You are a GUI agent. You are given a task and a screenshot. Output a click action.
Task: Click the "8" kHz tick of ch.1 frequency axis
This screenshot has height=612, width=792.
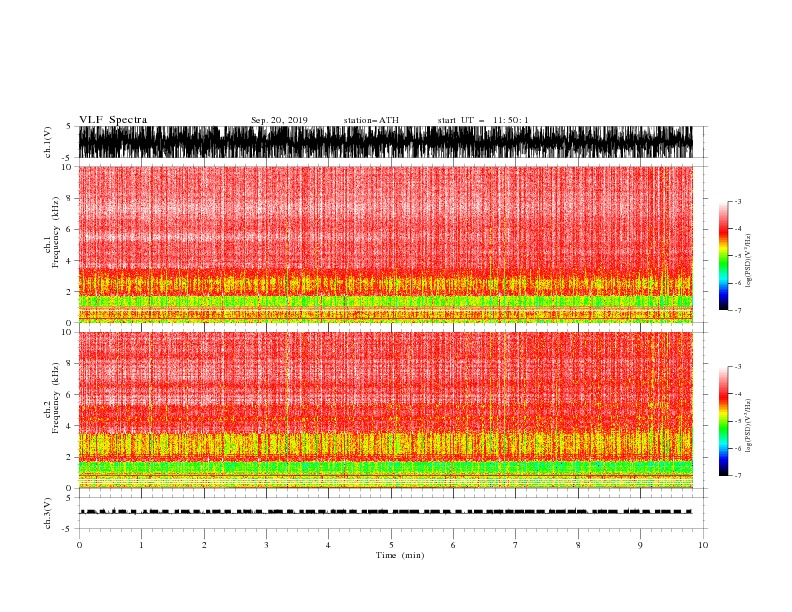tap(70, 198)
